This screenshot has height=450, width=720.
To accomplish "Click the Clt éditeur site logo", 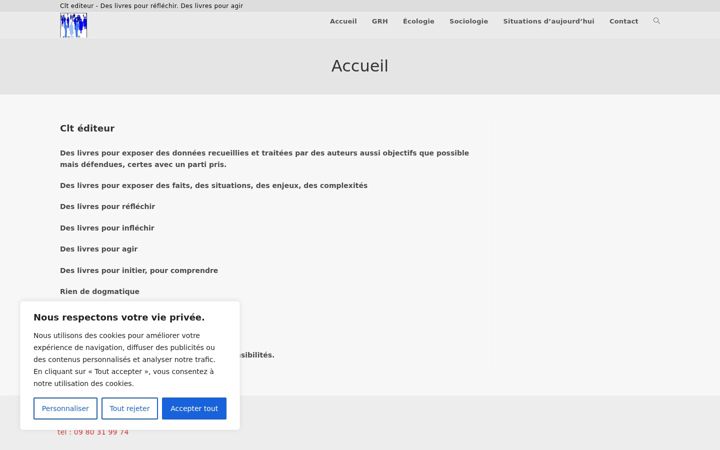I will click(73, 25).
